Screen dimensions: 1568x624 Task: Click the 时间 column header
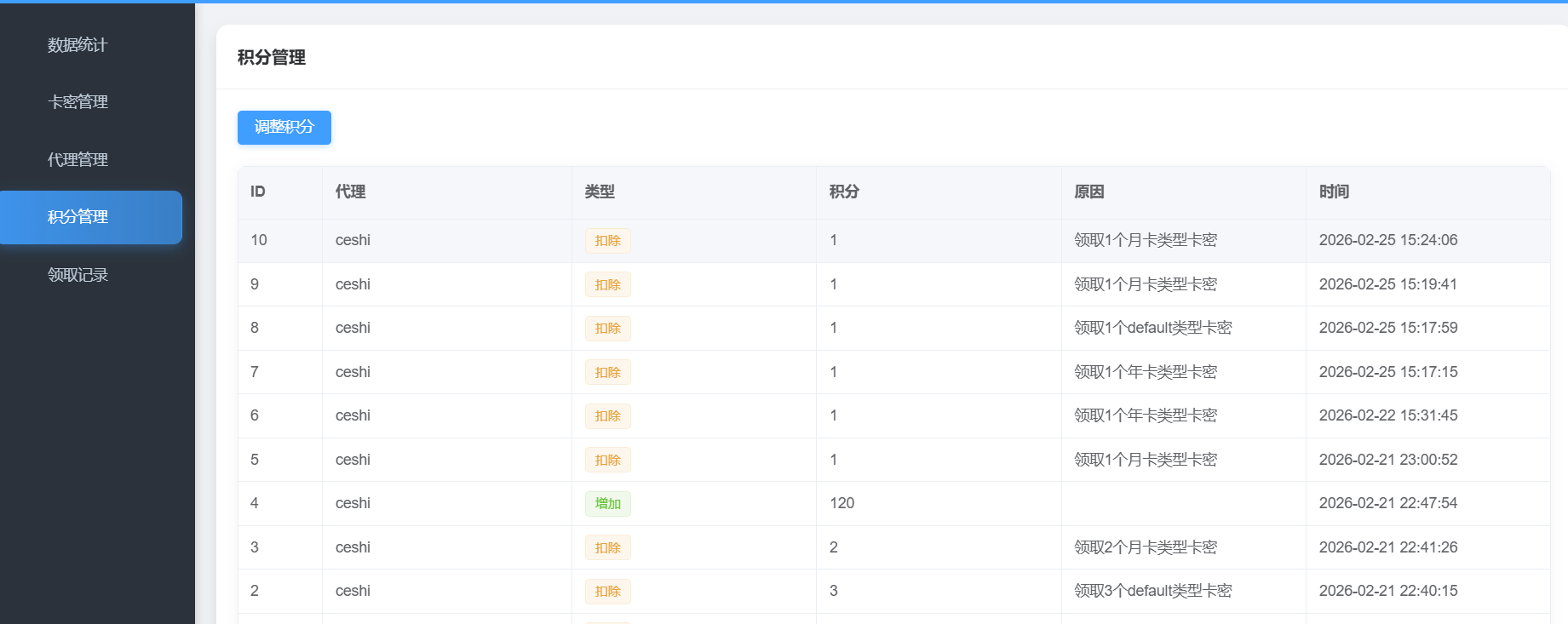[1334, 192]
